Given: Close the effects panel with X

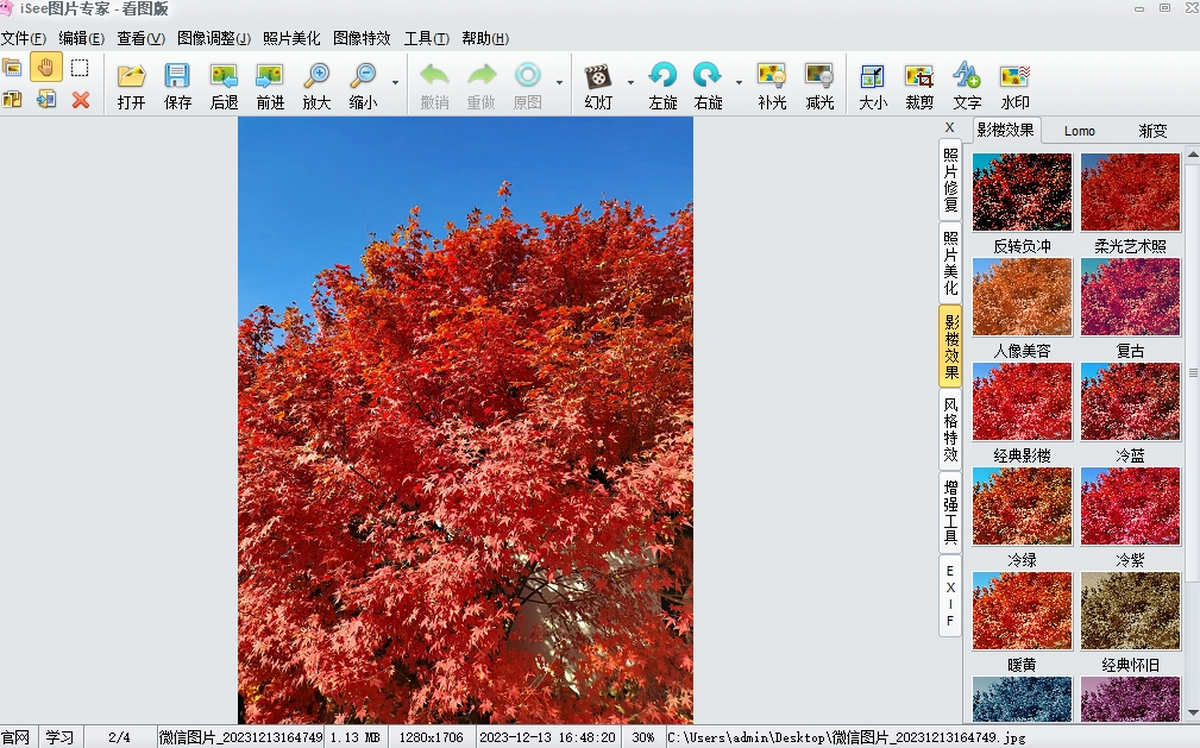Looking at the screenshot, I should pyautogui.click(x=950, y=128).
